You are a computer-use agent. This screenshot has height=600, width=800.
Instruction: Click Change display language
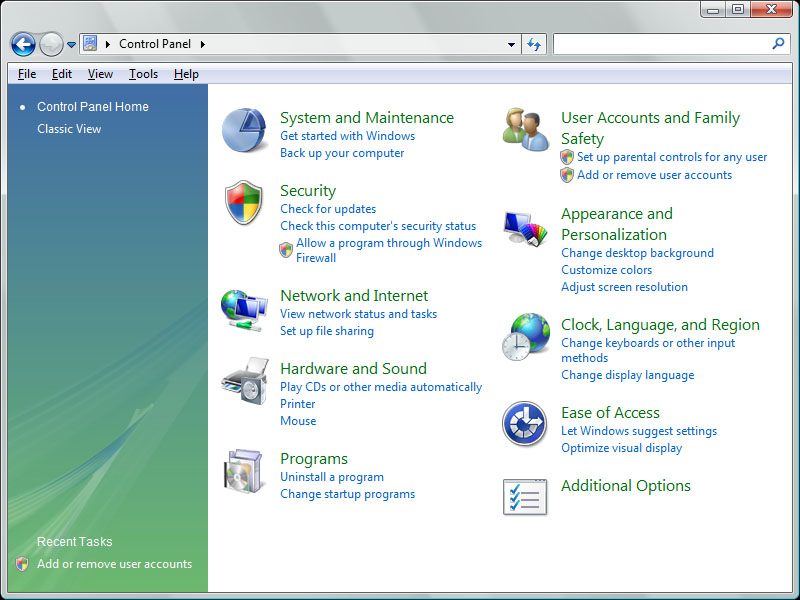coord(628,376)
